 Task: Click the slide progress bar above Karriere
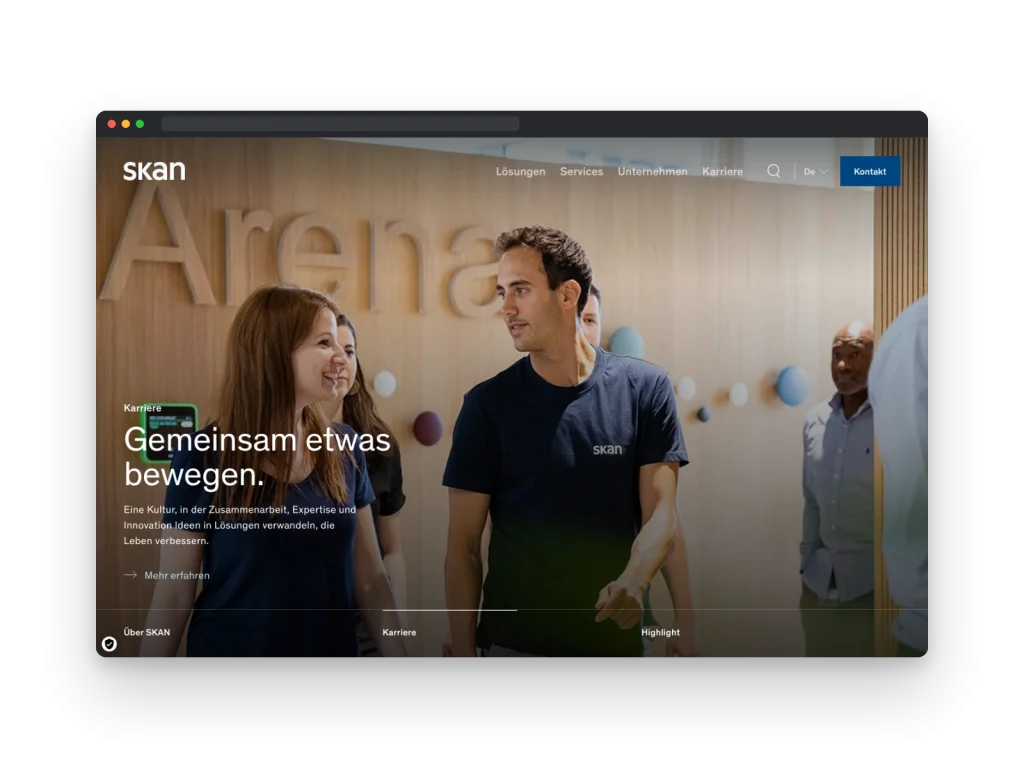[x=449, y=610]
